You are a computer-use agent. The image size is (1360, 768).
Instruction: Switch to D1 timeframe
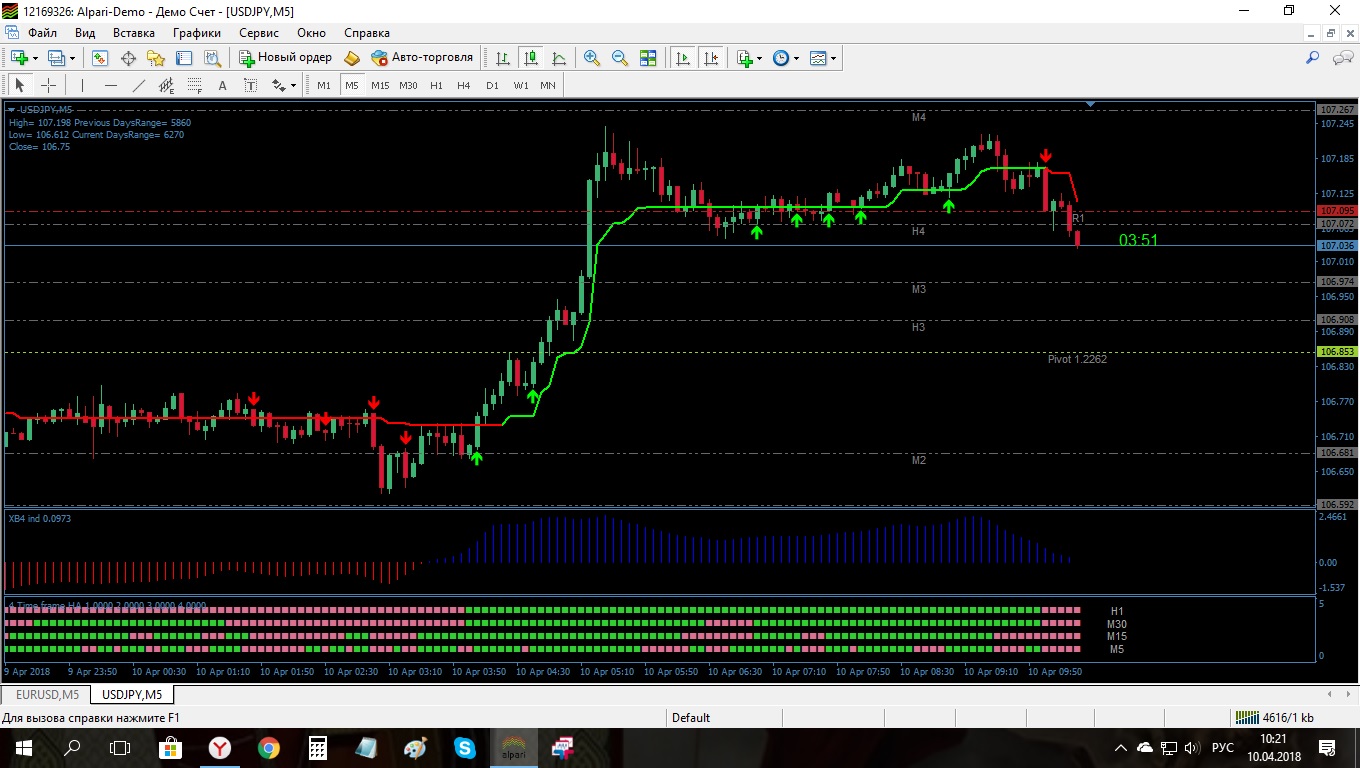coord(492,85)
